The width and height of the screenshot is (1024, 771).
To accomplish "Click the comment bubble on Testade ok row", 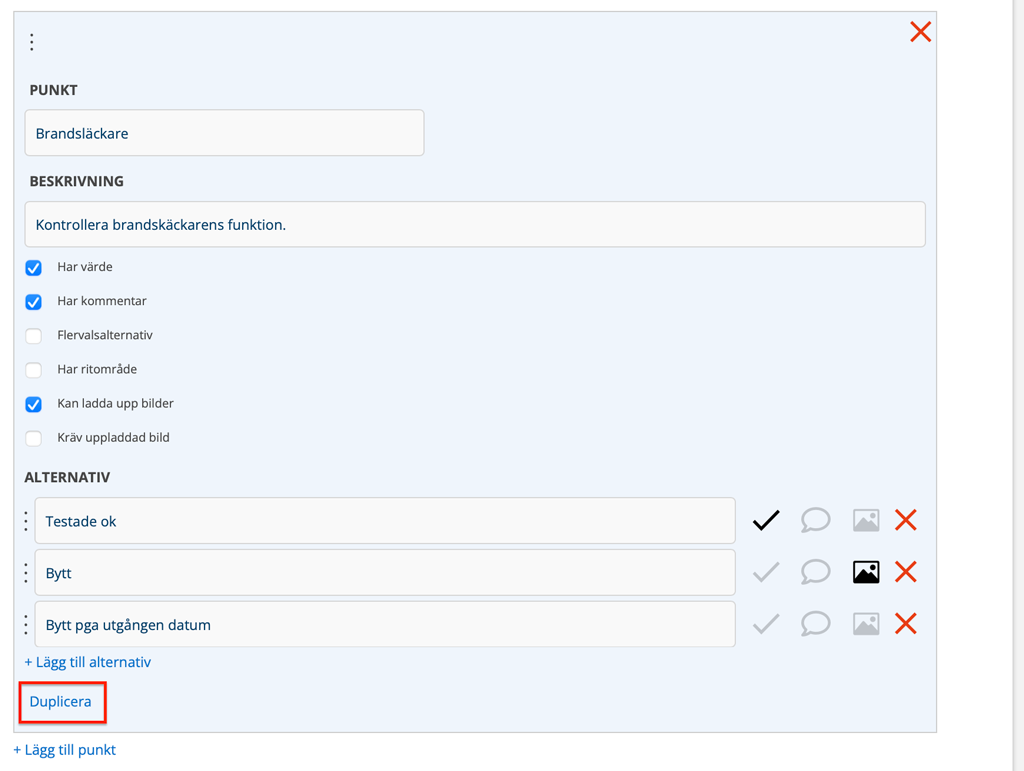I will point(815,520).
